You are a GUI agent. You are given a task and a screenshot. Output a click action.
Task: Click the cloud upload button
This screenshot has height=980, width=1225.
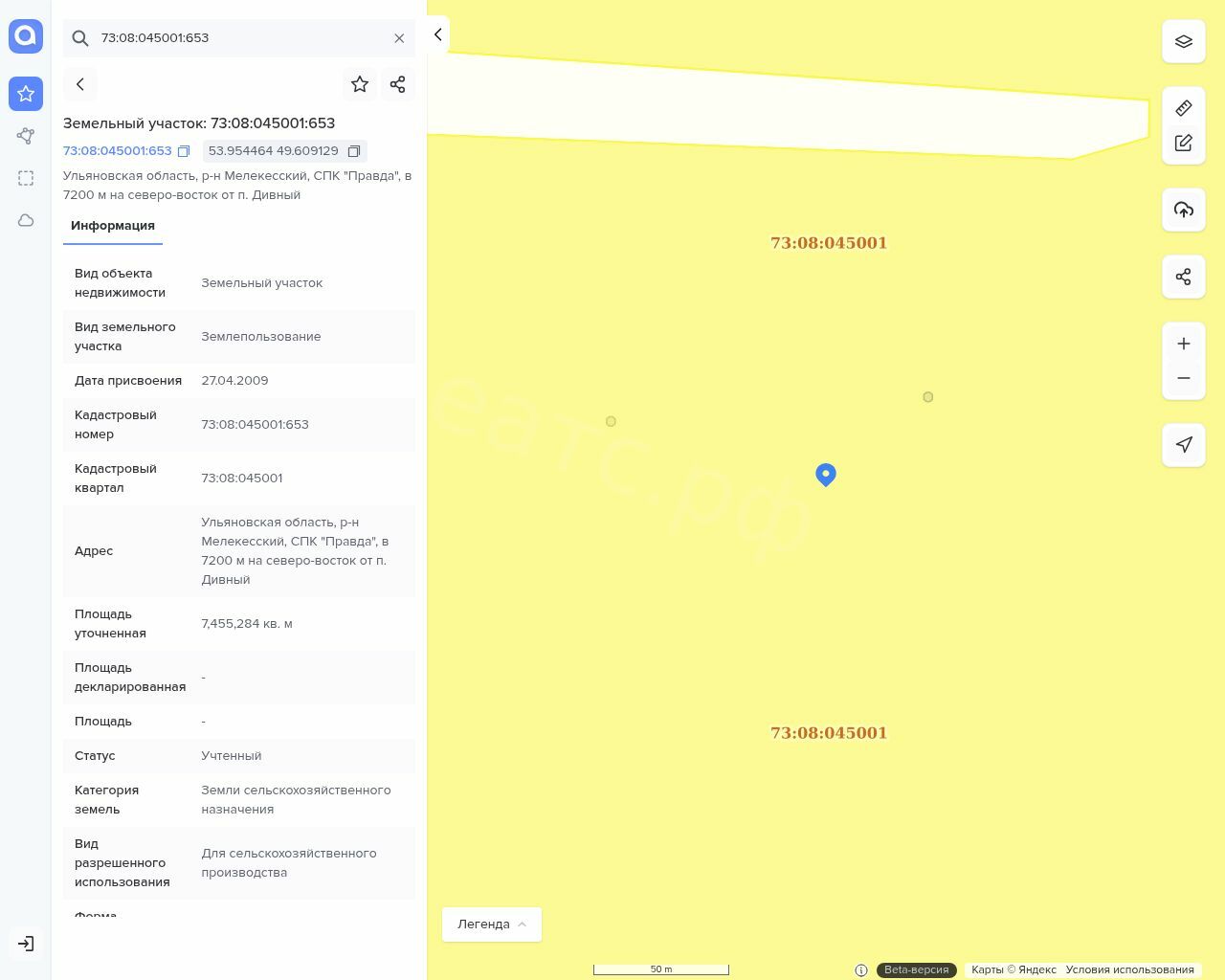click(1184, 210)
